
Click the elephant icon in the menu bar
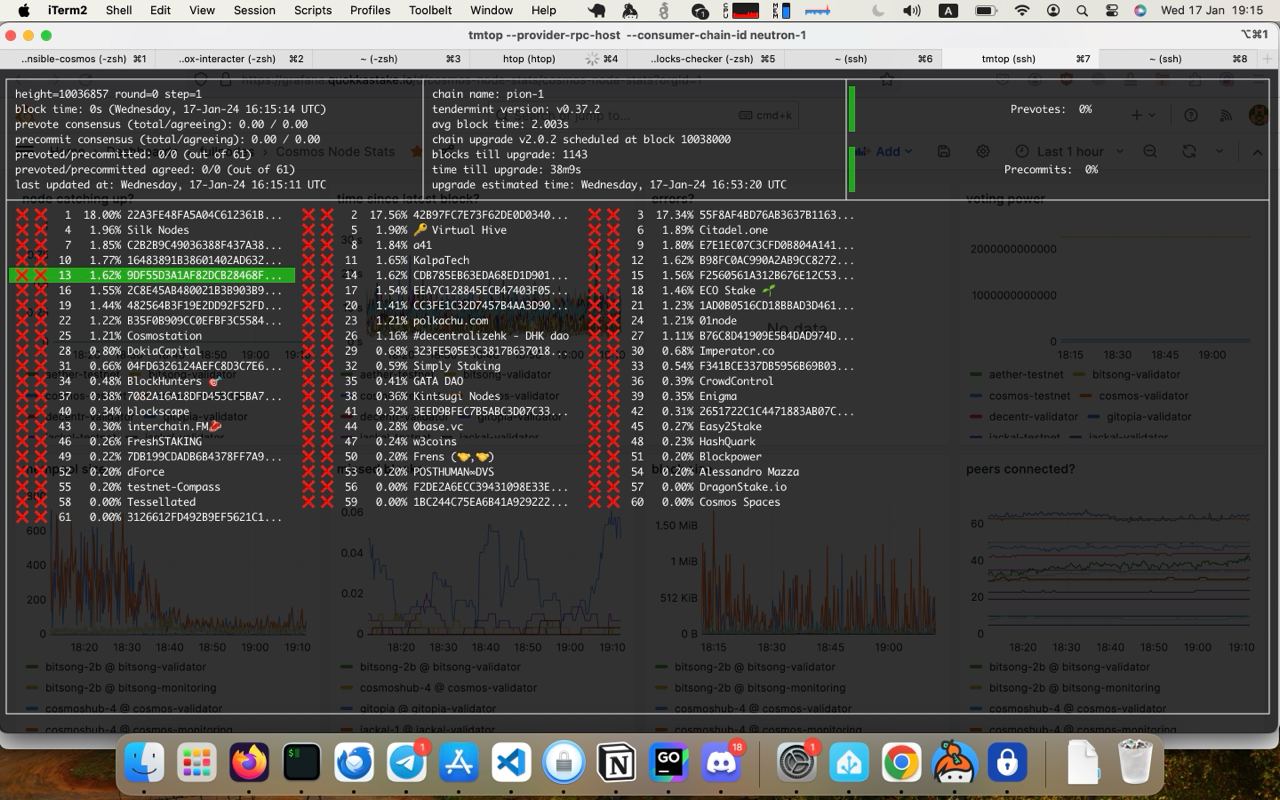pos(597,10)
